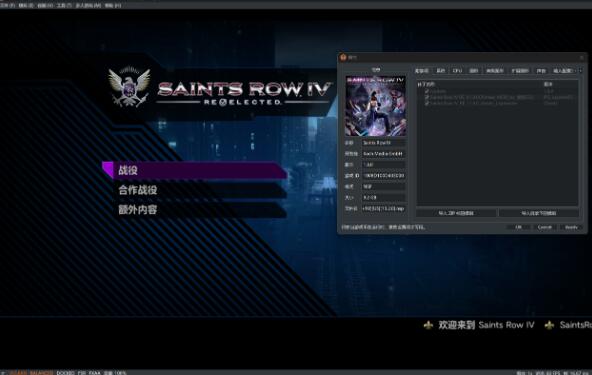Screen dimensions: 592x375
Task: Show more tabs using the tab scroll arrow
Action: pyautogui.click(x=580, y=71)
